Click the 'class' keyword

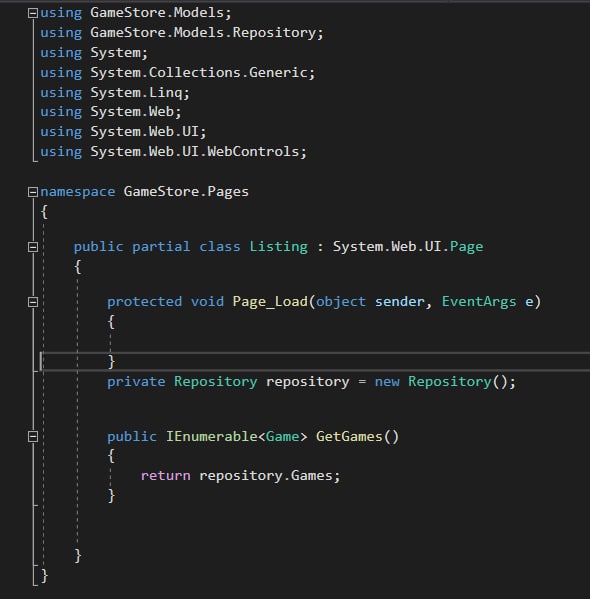pos(220,247)
